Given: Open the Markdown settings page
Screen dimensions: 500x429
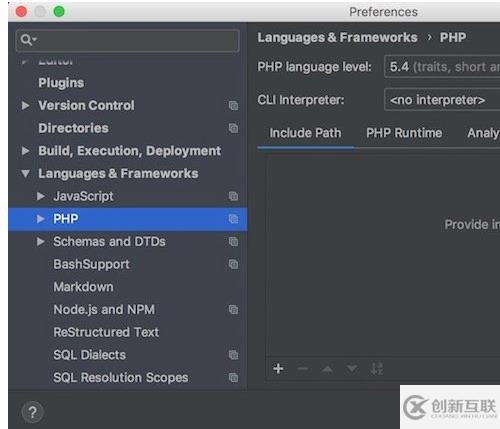Looking at the screenshot, I should point(83,287).
